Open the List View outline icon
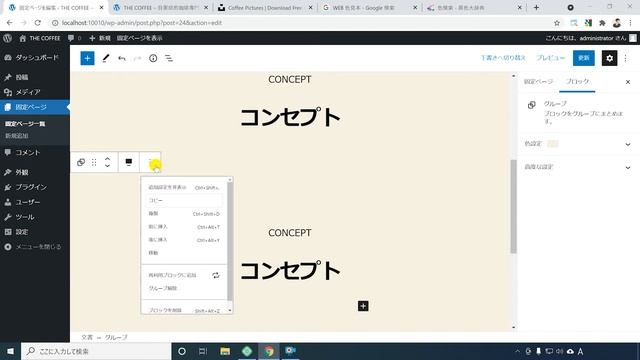The width and height of the screenshot is (640, 360). pos(169,58)
